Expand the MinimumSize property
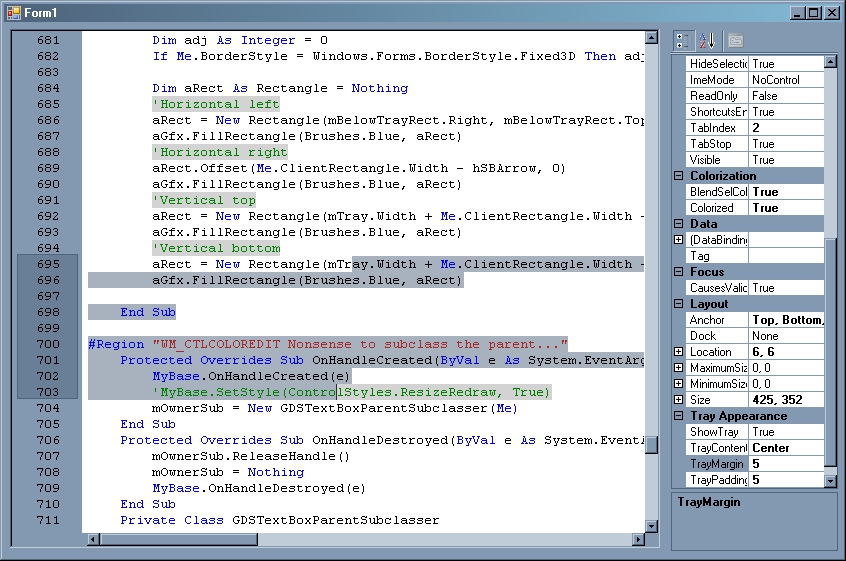The width and height of the screenshot is (846, 561). click(x=679, y=384)
